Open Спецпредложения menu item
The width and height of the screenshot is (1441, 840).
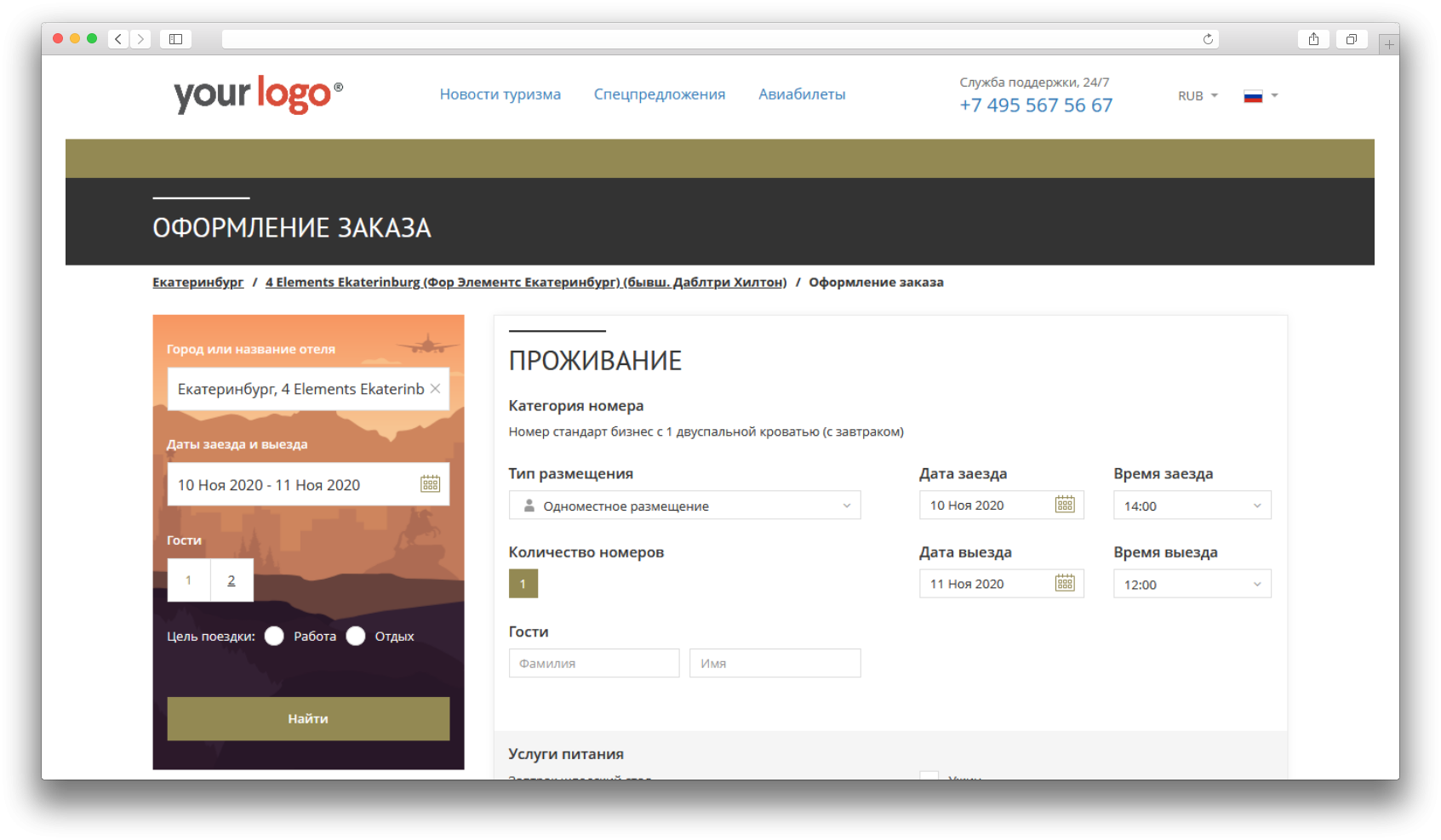(x=660, y=94)
